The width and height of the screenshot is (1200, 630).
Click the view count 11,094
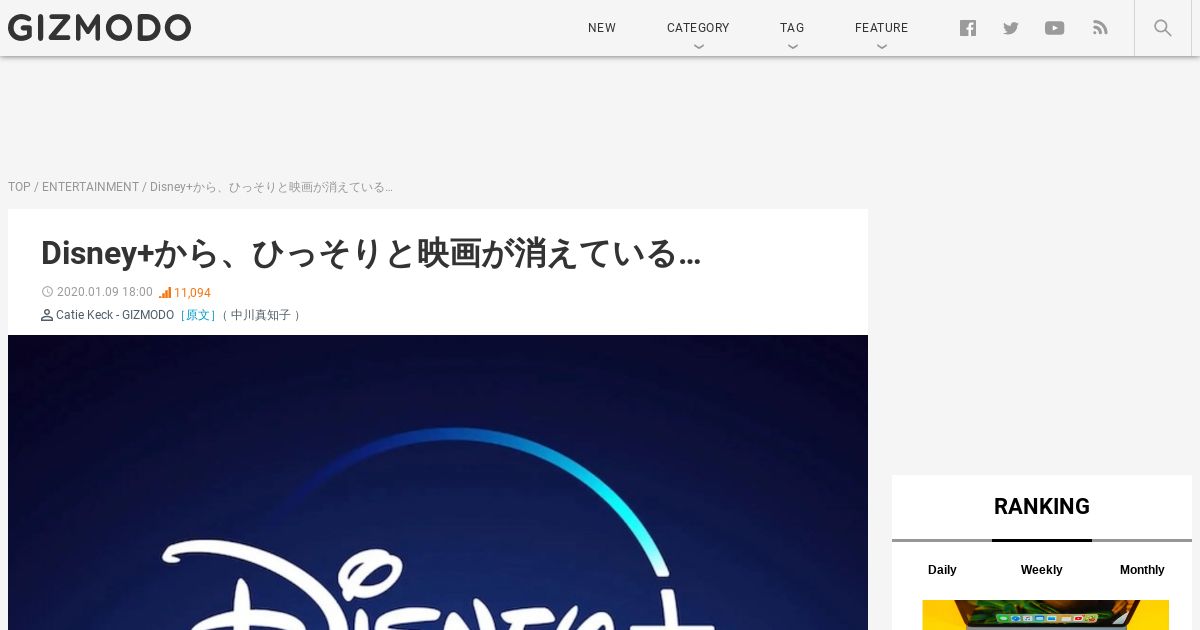[x=192, y=293]
